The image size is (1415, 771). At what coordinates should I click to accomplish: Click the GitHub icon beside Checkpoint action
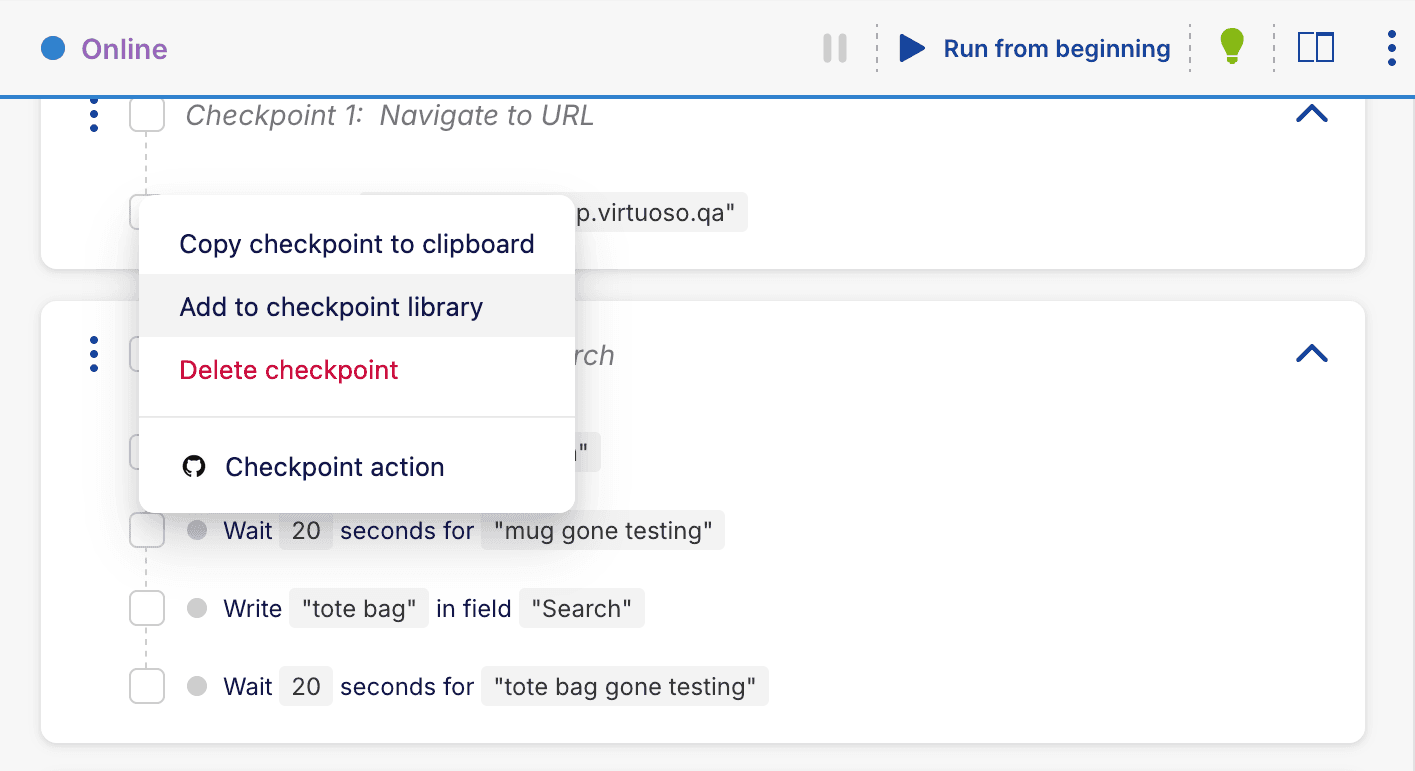click(196, 466)
